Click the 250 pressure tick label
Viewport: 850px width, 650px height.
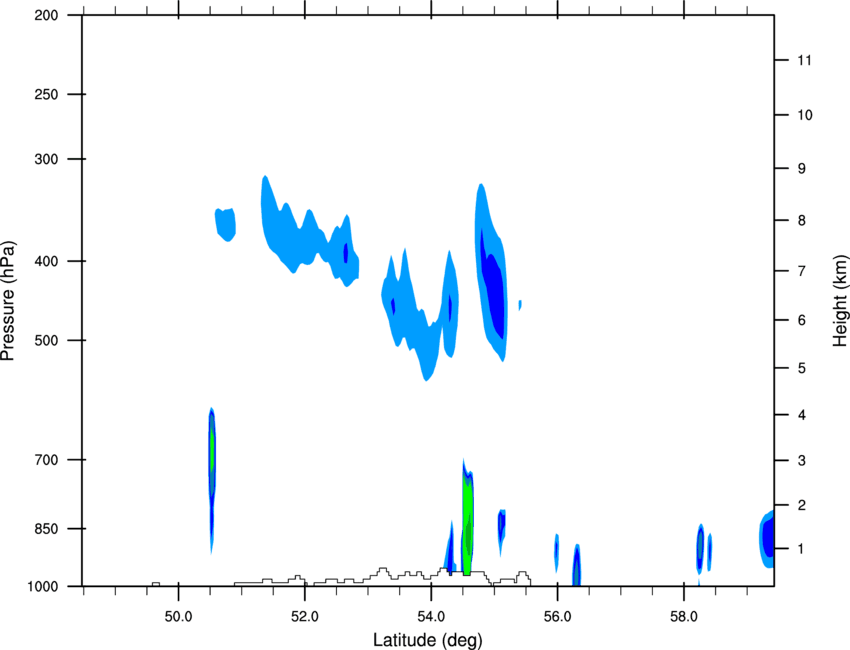coord(46,94)
